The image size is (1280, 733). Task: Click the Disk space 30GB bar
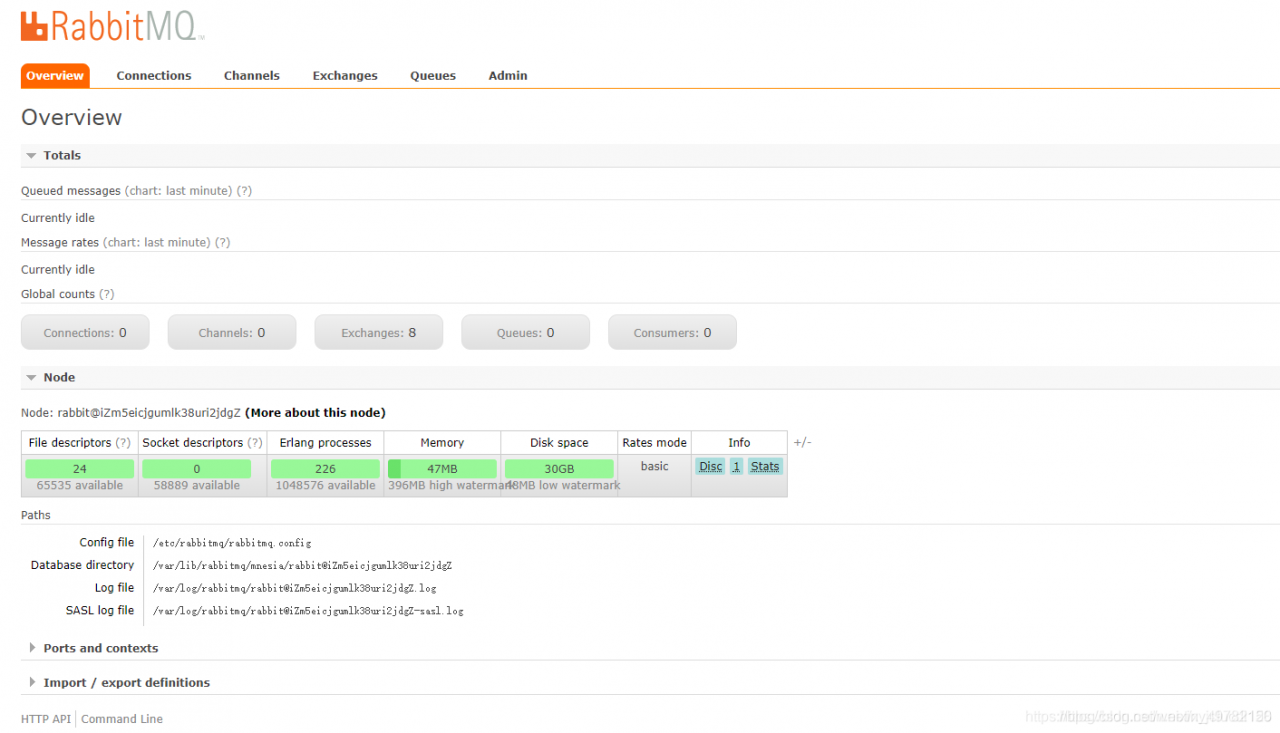click(x=559, y=469)
